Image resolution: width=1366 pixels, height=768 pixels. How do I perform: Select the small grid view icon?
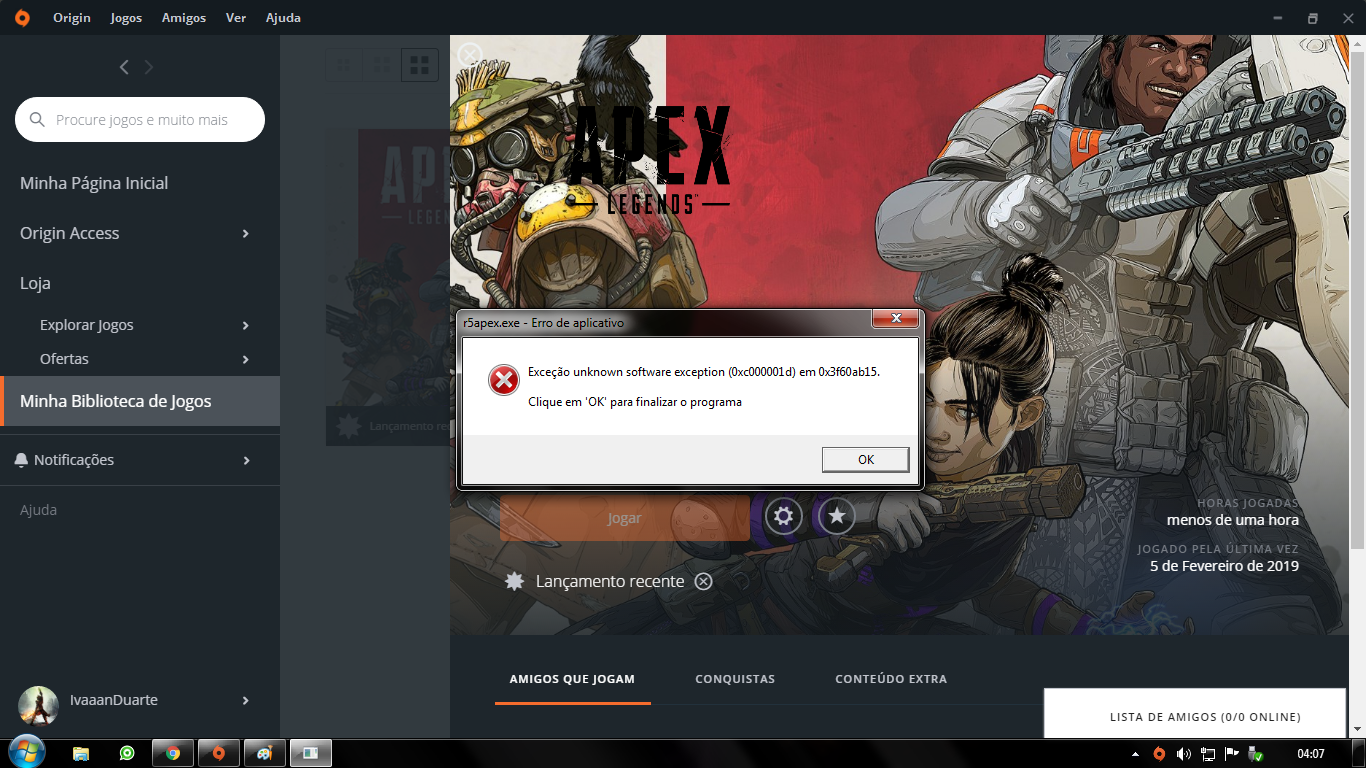pos(344,65)
